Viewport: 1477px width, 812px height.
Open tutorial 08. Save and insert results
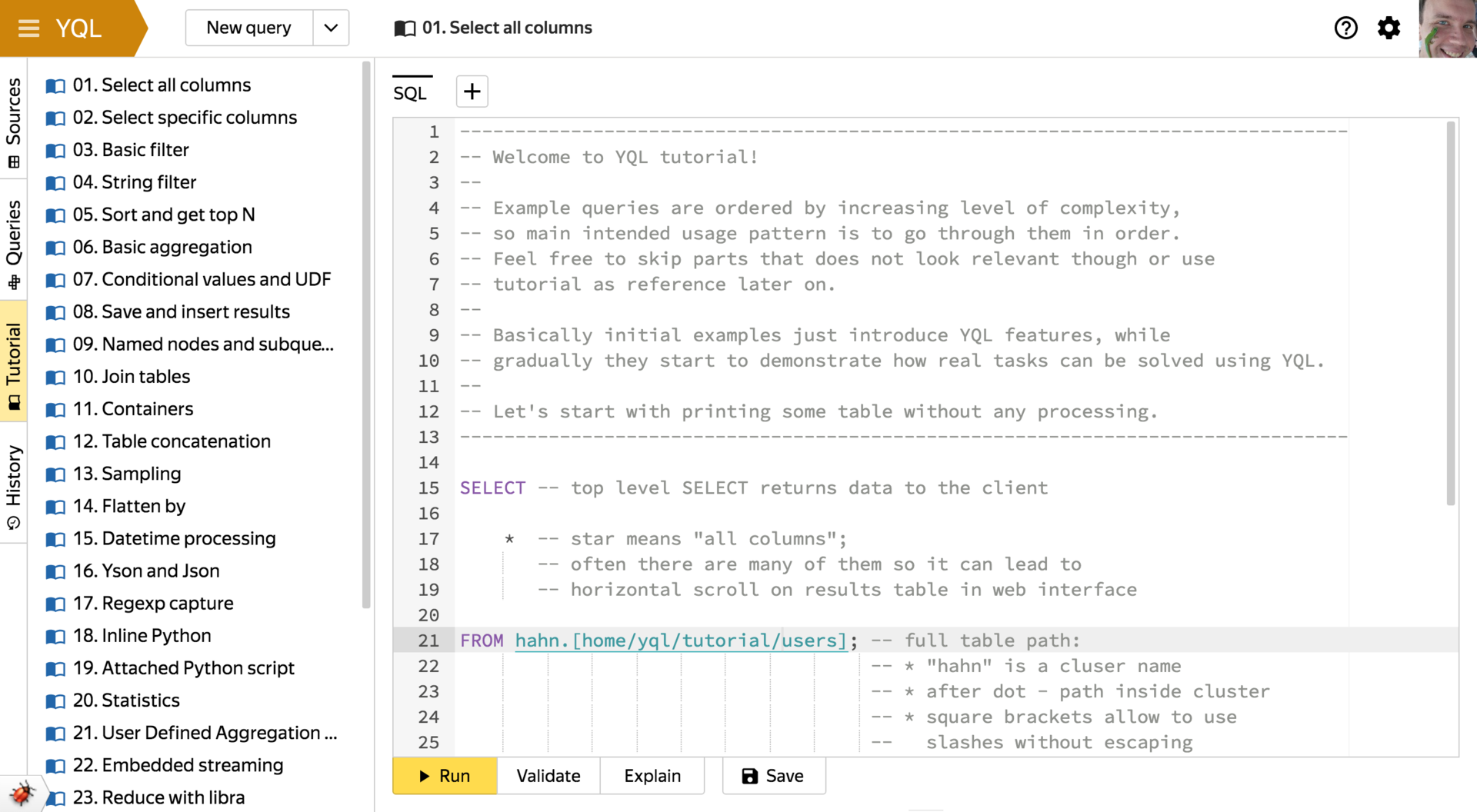182,312
